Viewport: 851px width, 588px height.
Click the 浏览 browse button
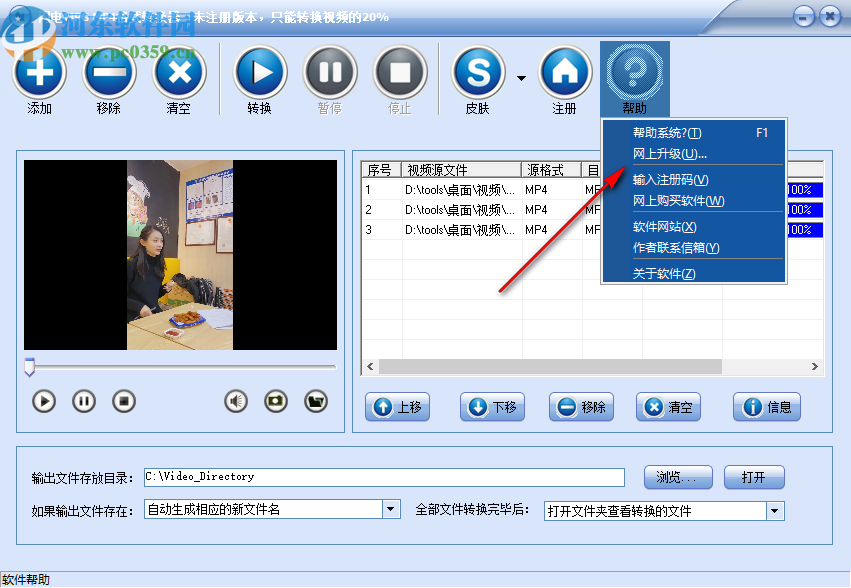coord(677,477)
